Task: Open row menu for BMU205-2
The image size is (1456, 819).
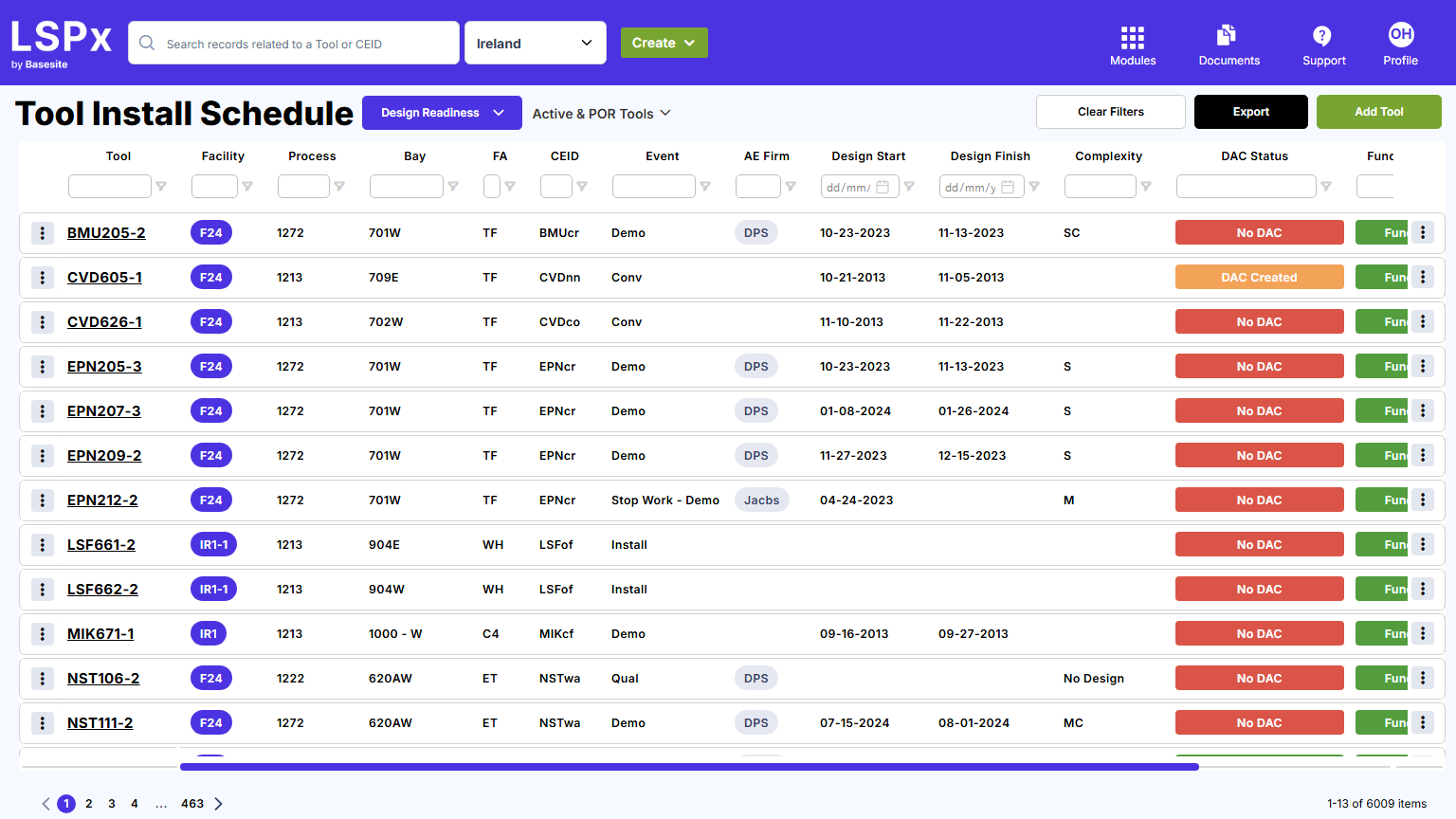Action: point(43,233)
